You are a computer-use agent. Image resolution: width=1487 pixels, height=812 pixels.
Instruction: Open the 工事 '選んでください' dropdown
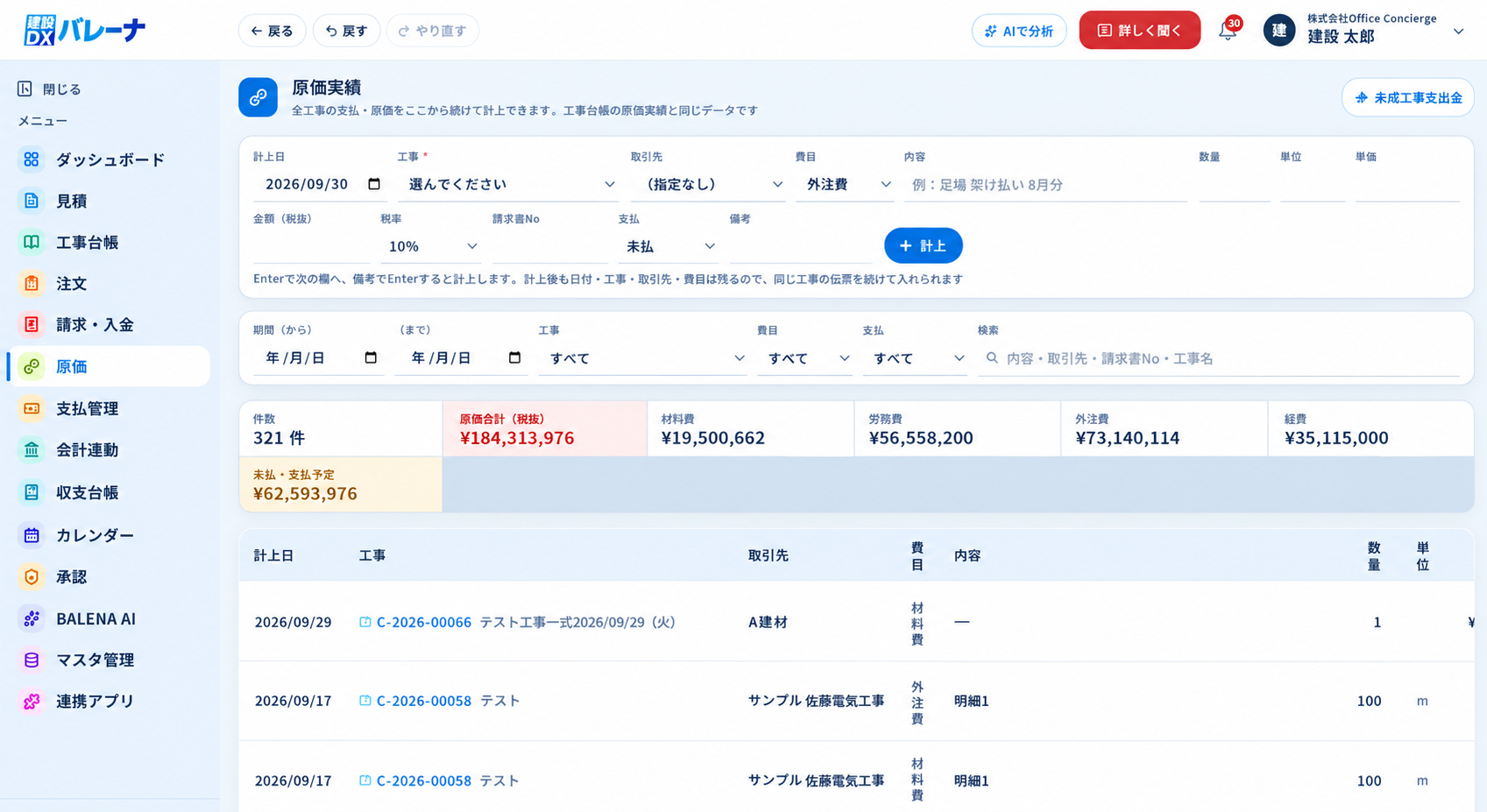pos(507,184)
